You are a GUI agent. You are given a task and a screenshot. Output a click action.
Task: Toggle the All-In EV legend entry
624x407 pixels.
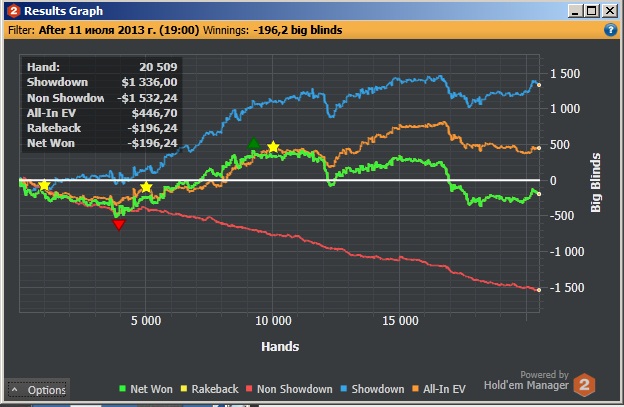[x=439, y=389]
